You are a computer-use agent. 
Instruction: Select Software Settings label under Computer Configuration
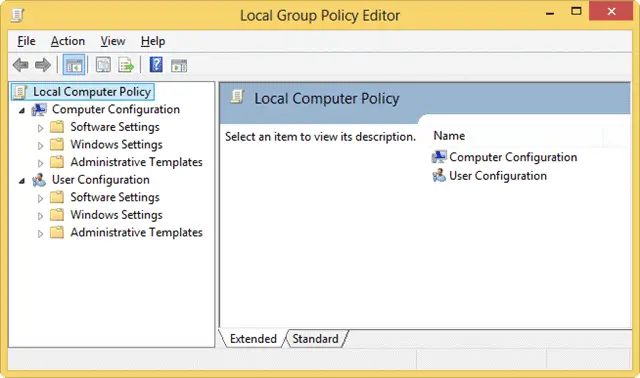[115, 127]
